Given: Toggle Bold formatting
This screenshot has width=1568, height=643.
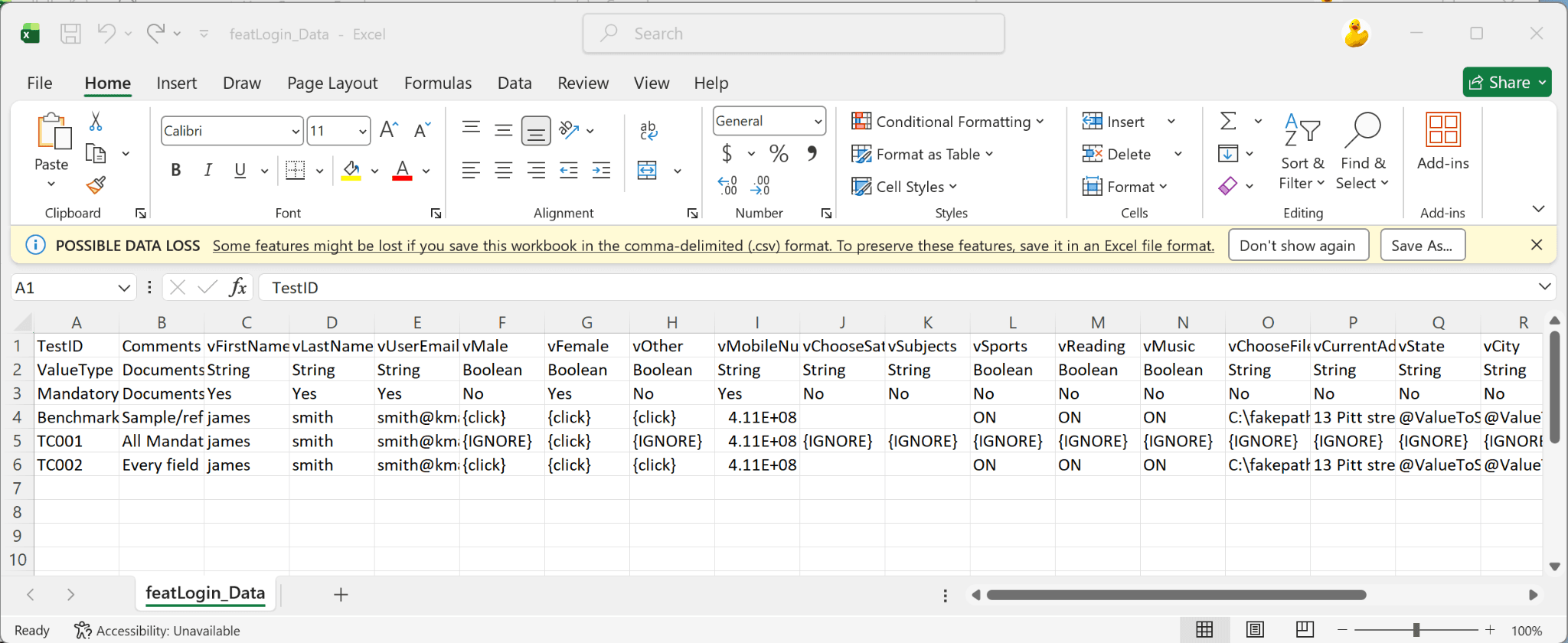Looking at the screenshot, I should click(176, 170).
